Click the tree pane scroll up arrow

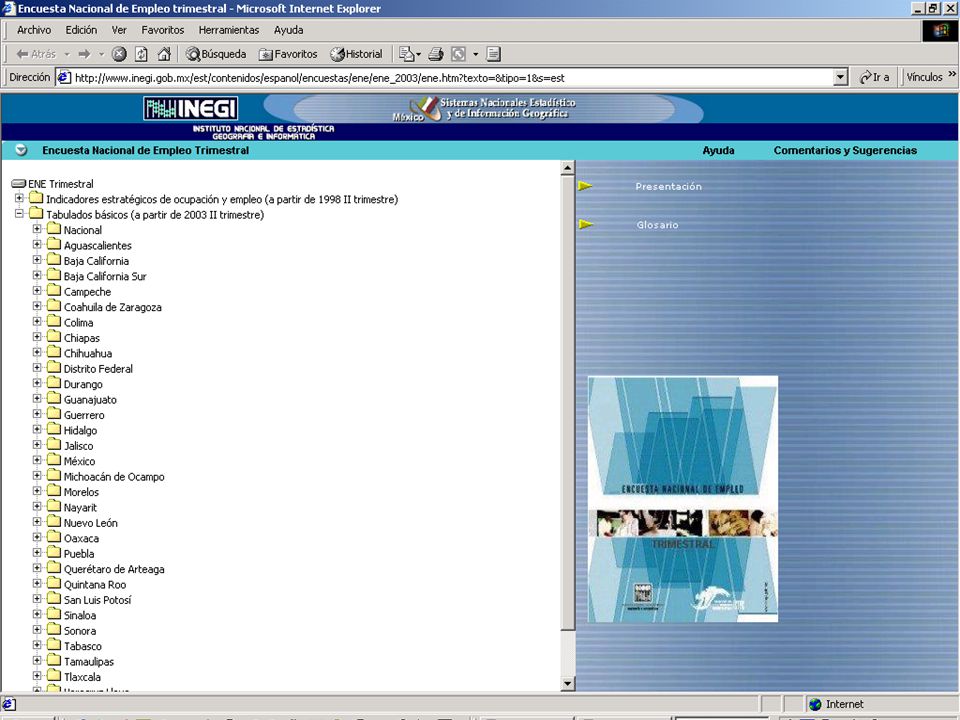click(568, 168)
